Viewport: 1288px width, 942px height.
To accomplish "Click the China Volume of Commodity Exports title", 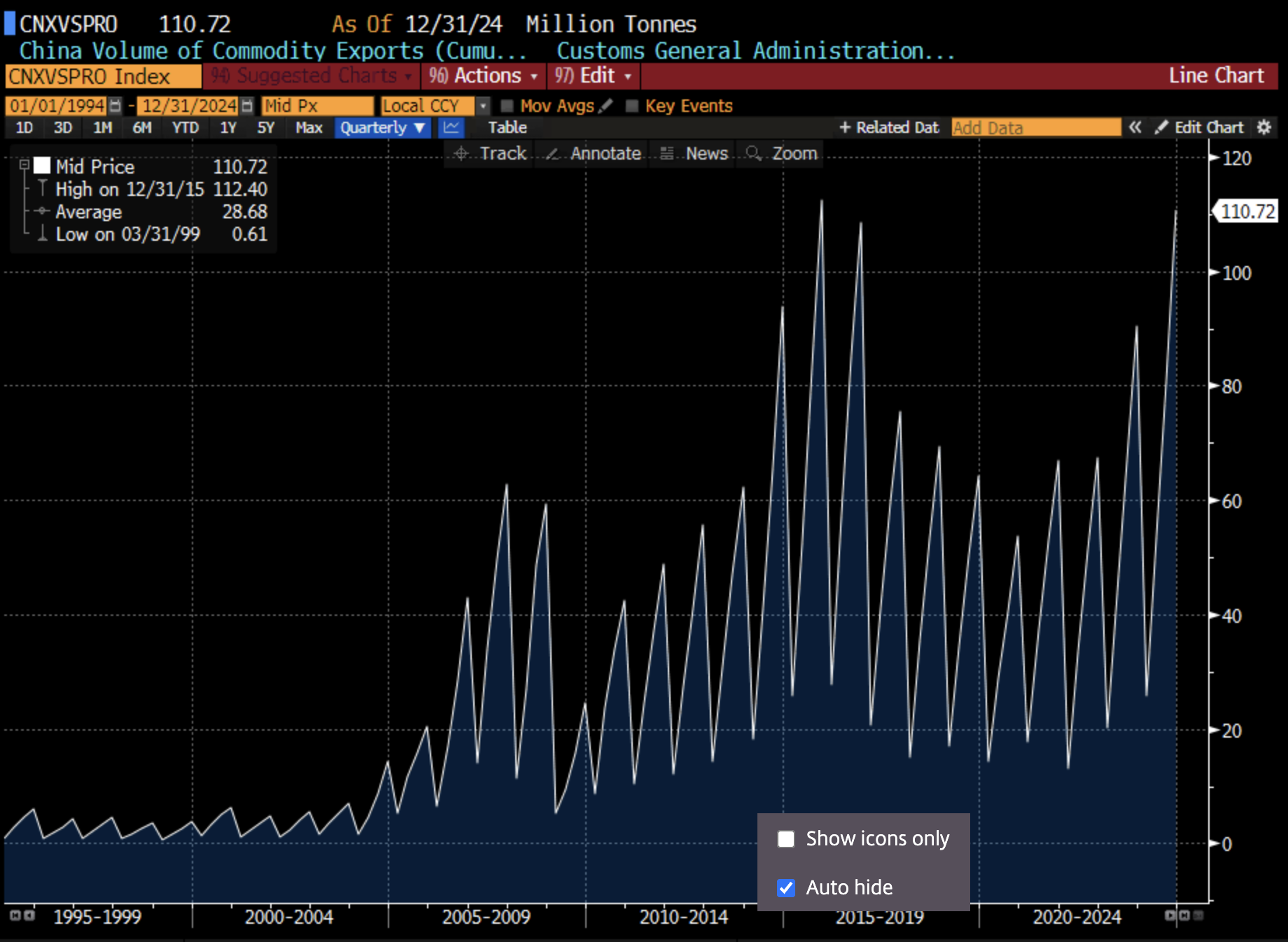I will click(x=273, y=50).
